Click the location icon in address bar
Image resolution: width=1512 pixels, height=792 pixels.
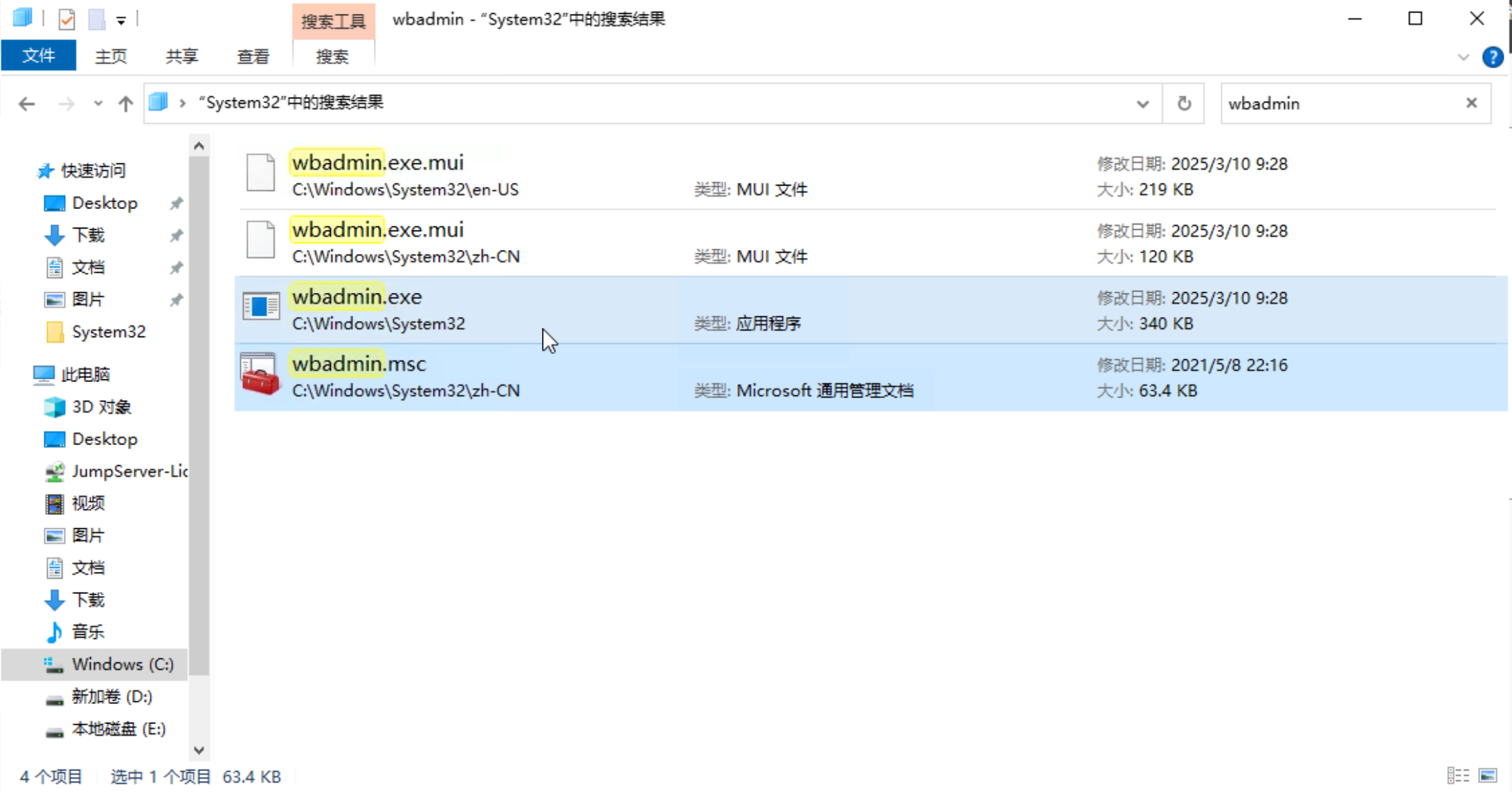[x=158, y=102]
